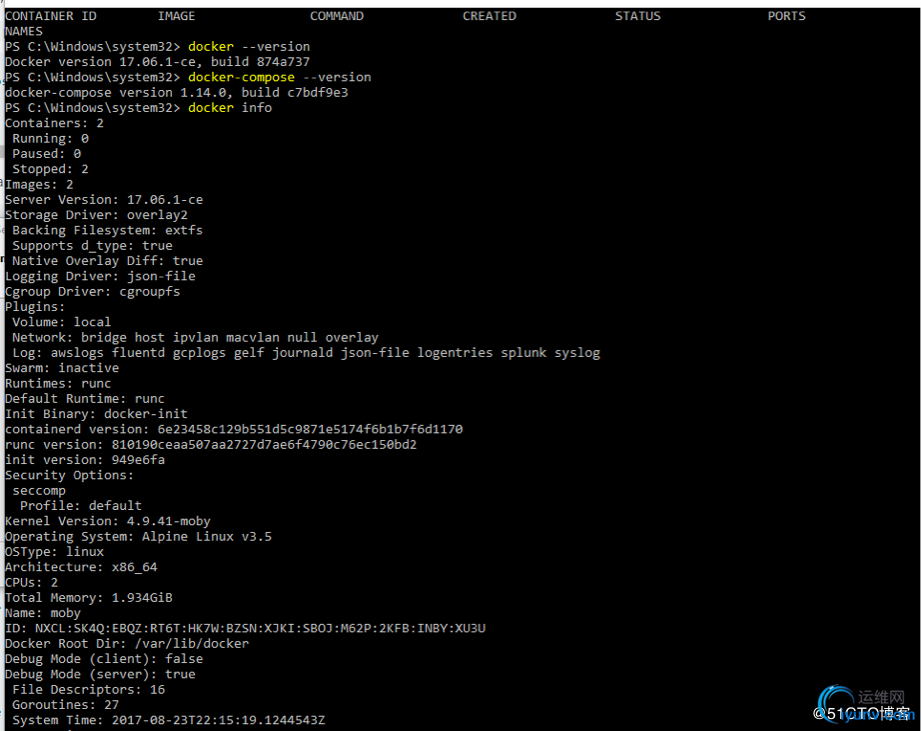The height and width of the screenshot is (731, 921).
Task: Click 'init version: 949e6fa' line
Action: coord(85,460)
